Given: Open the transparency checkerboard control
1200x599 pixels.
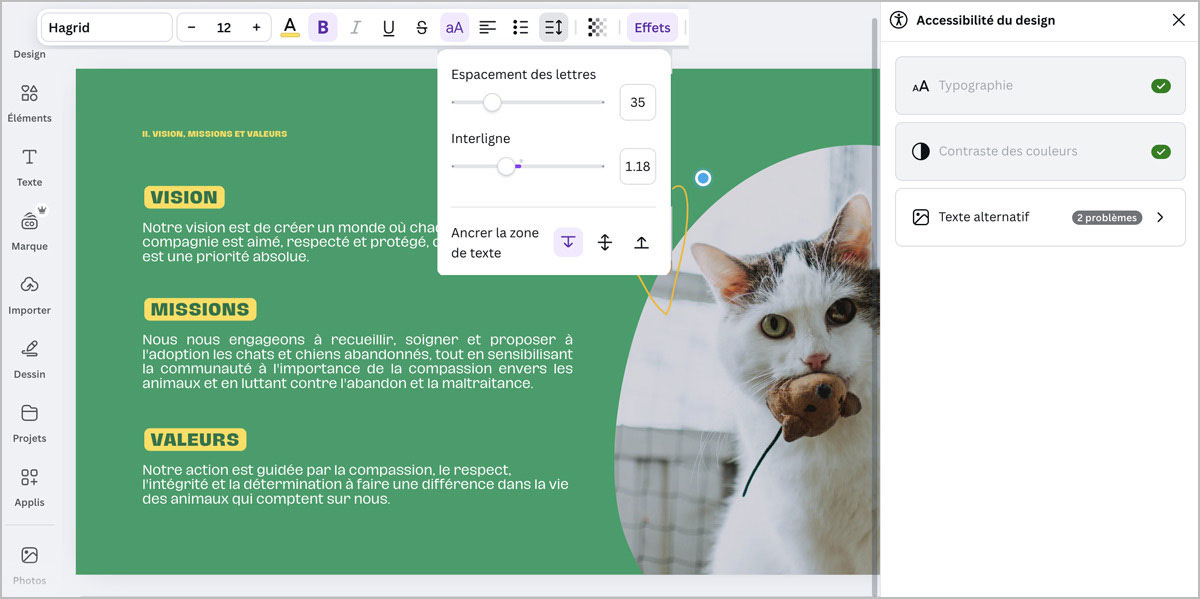Looking at the screenshot, I should [x=597, y=27].
